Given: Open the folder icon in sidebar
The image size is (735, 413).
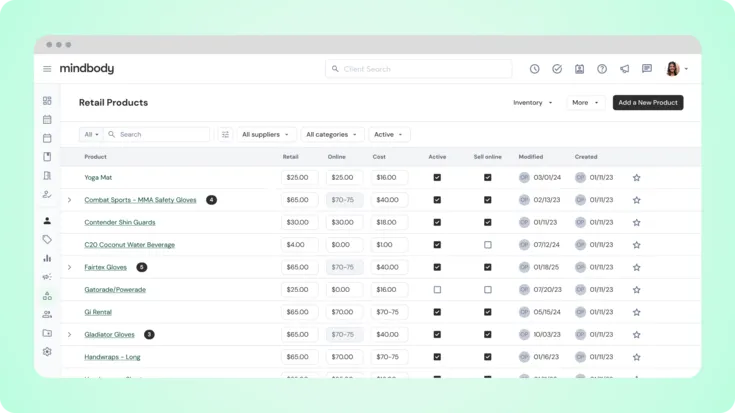Looking at the screenshot, I should point(47,333).
